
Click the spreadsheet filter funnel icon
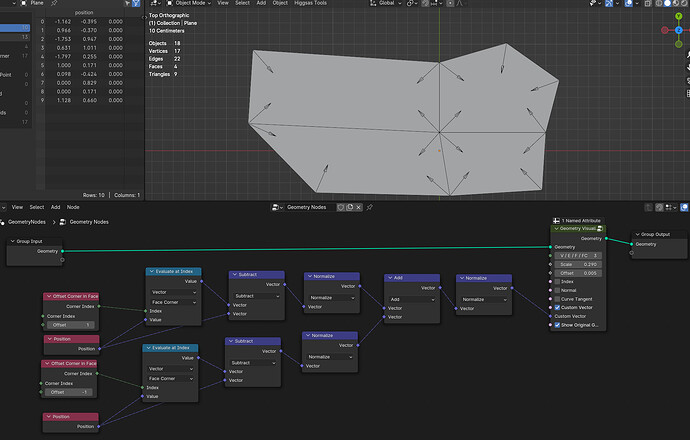(x=136, y=3)
